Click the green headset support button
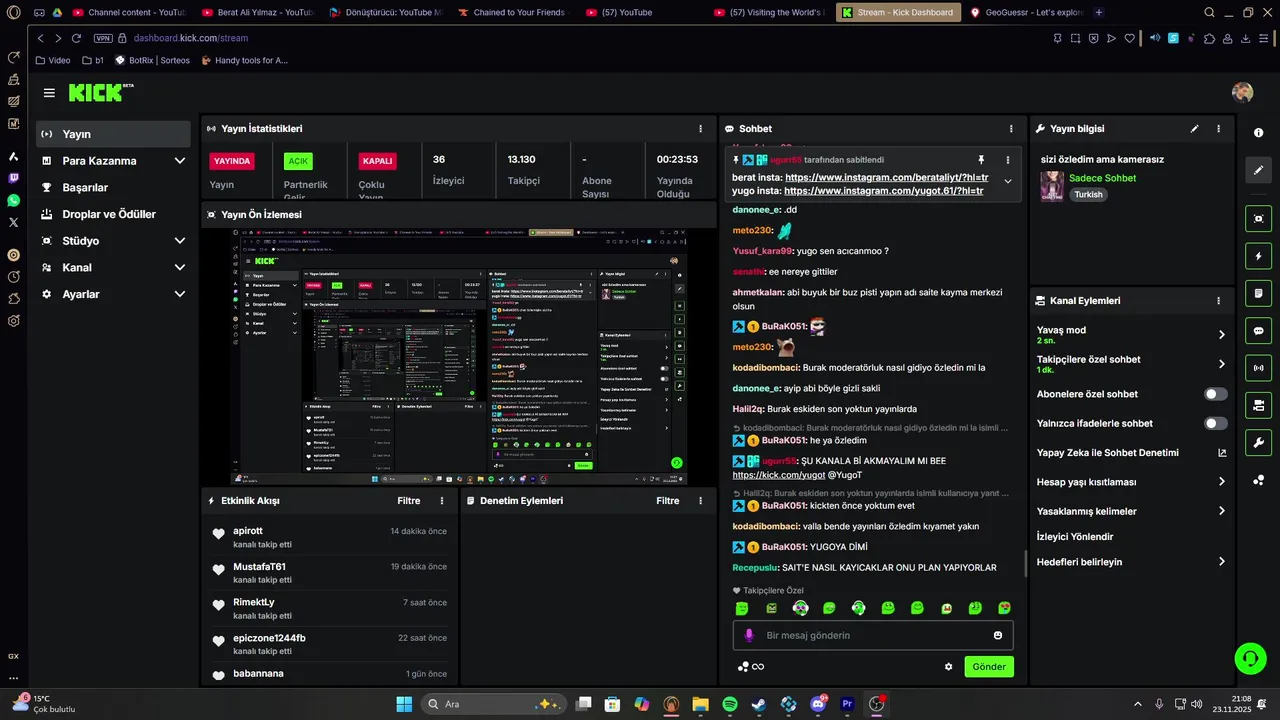 pyautogui.click(x=1250, y=657)
